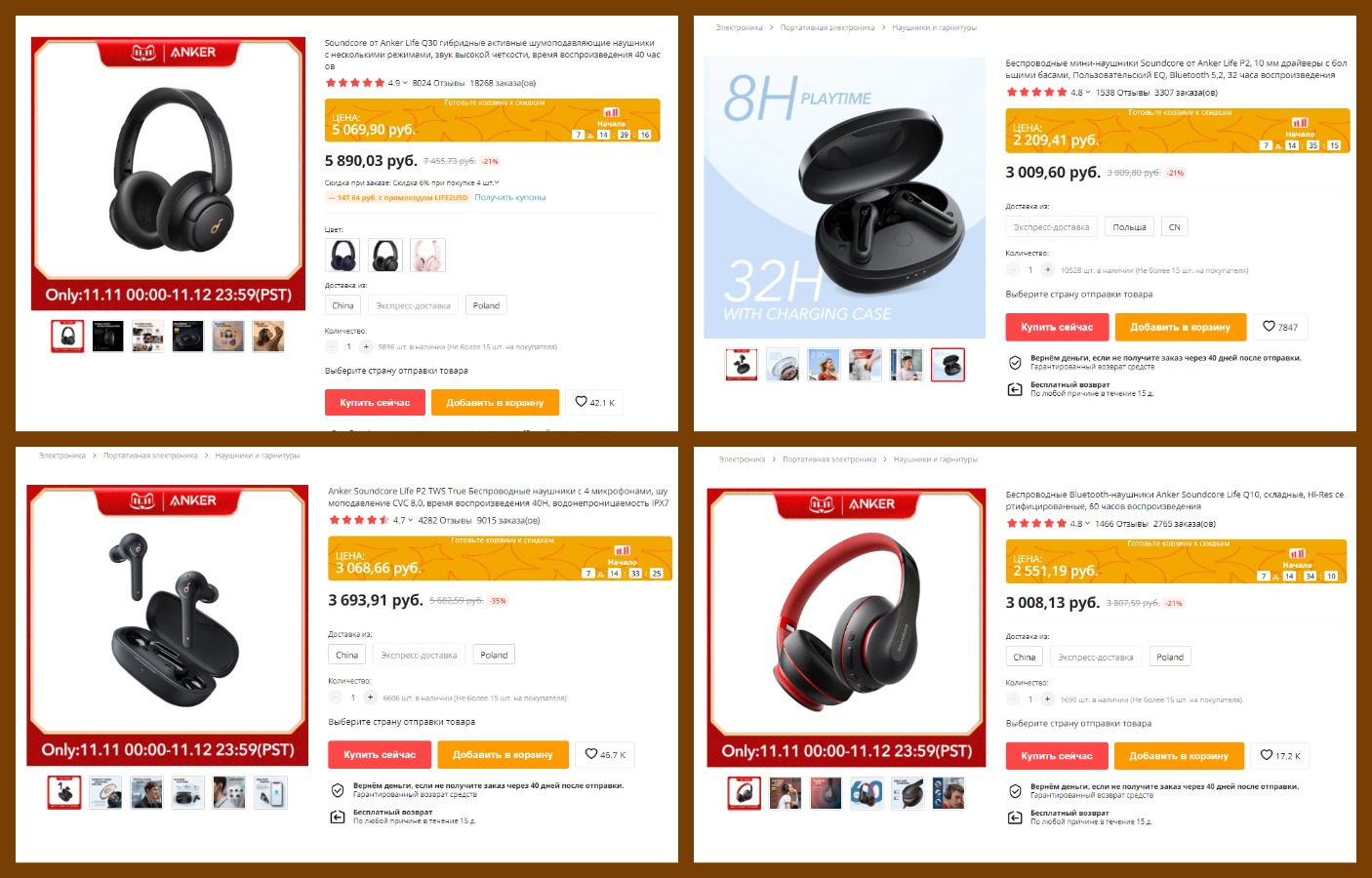Select Польша shipping option for Life P2 mini

(1129, 227)
